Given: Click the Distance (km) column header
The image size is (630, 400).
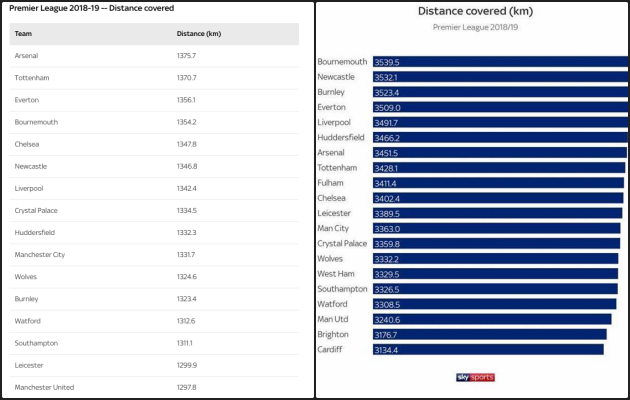Looking at the screenshot, I should pos(199,34).
